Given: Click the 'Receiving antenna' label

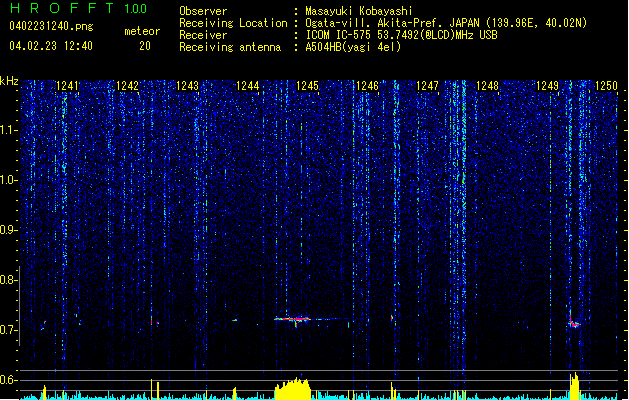Looking at the screenshot, I should pyautogui.click(x=230, y=47).
